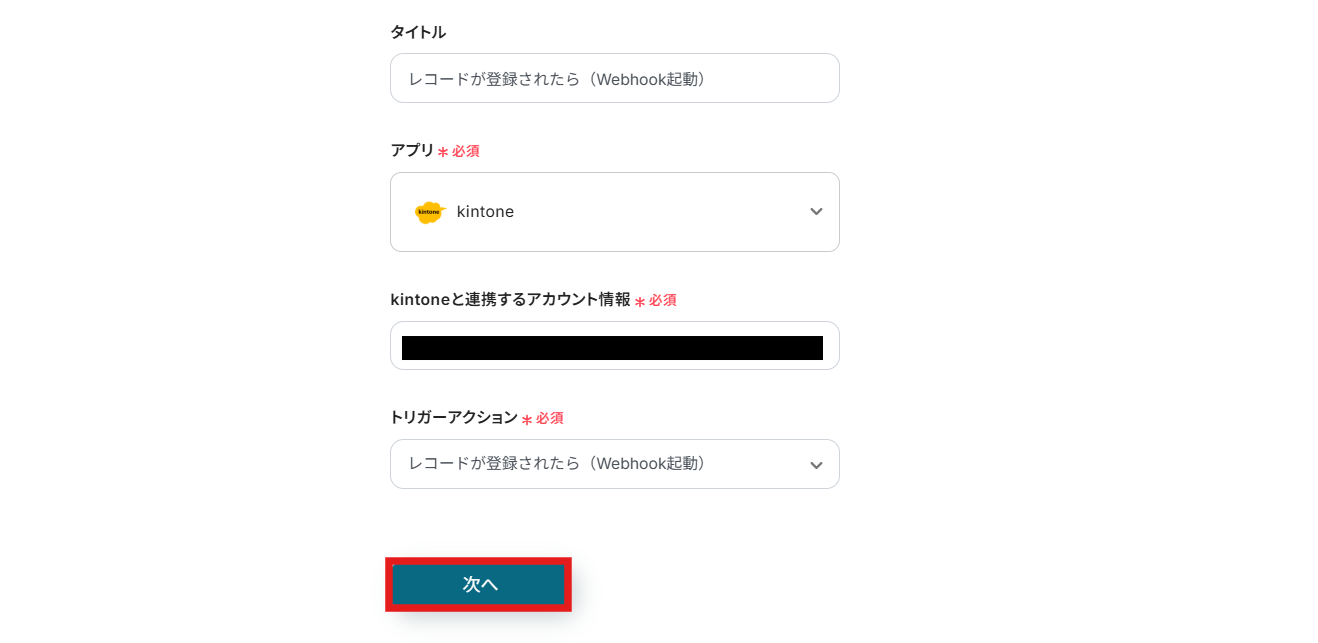Click the kintone cloud logo icon

click(429, 212)
